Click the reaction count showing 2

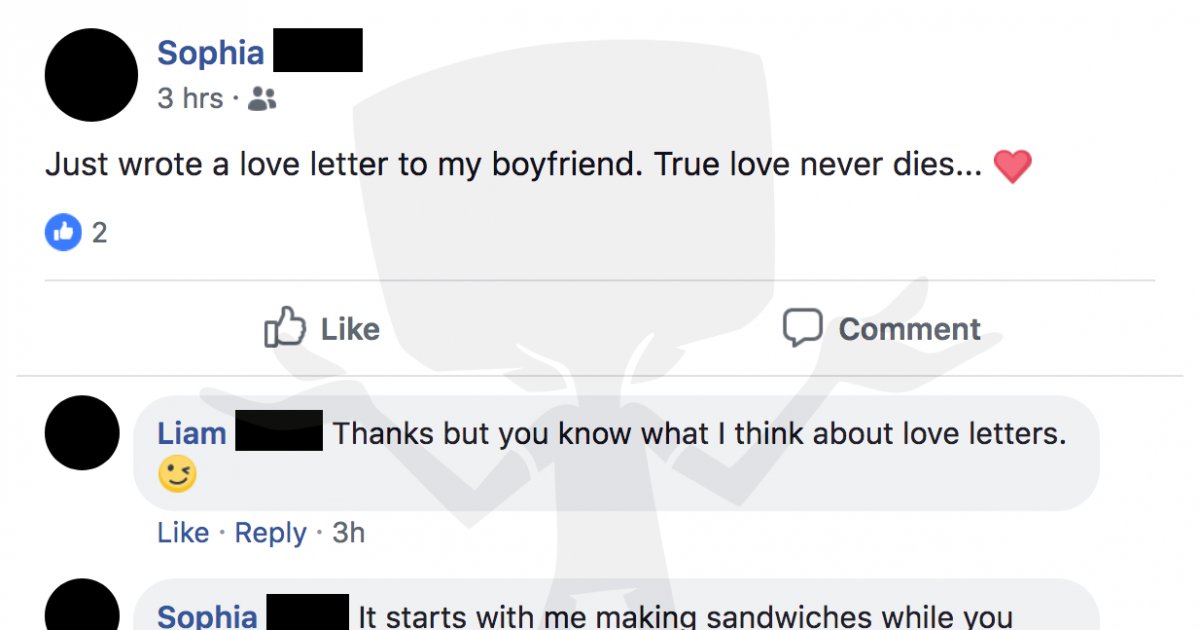coord(88,231)
